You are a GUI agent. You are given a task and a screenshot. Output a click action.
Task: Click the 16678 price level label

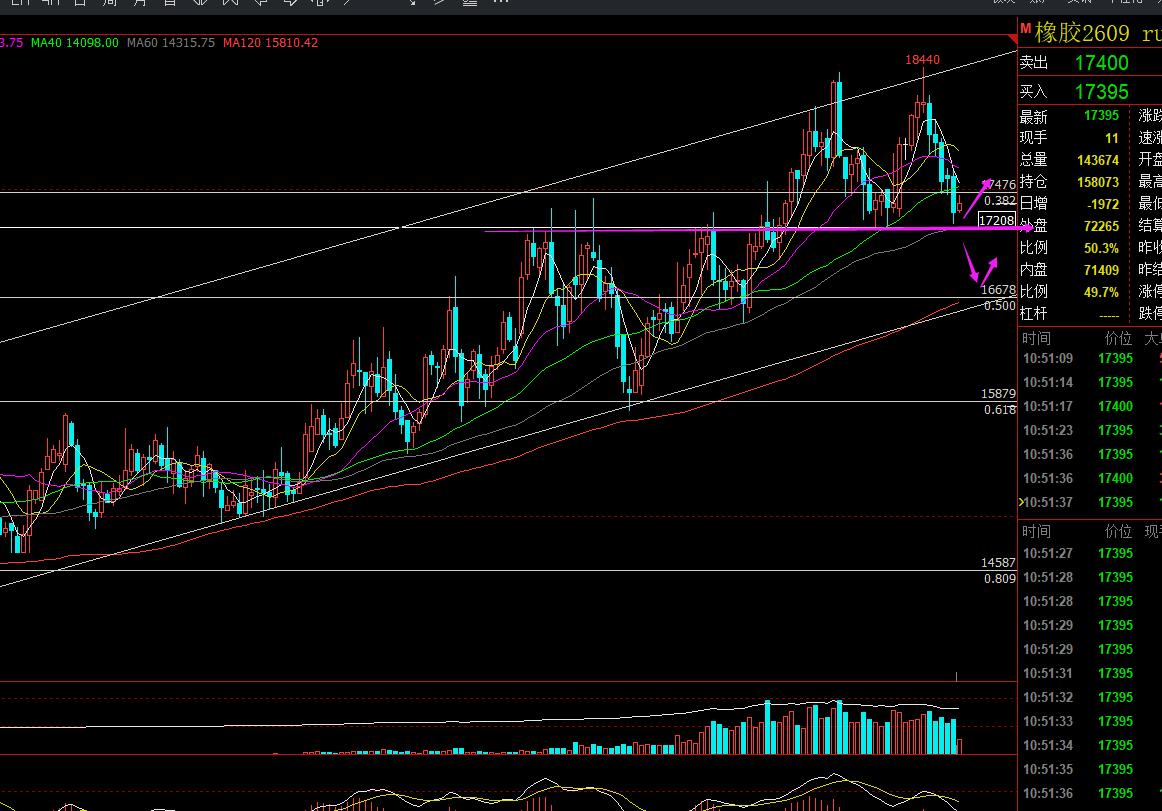(x=998, y=290)
